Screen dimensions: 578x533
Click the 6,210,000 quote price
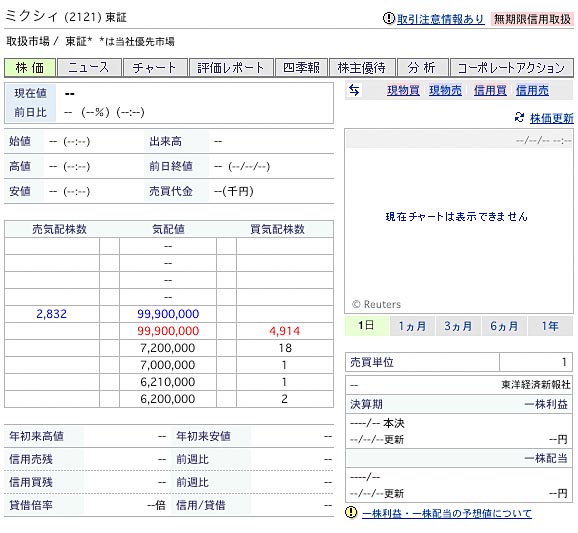(x=168, y=382)
